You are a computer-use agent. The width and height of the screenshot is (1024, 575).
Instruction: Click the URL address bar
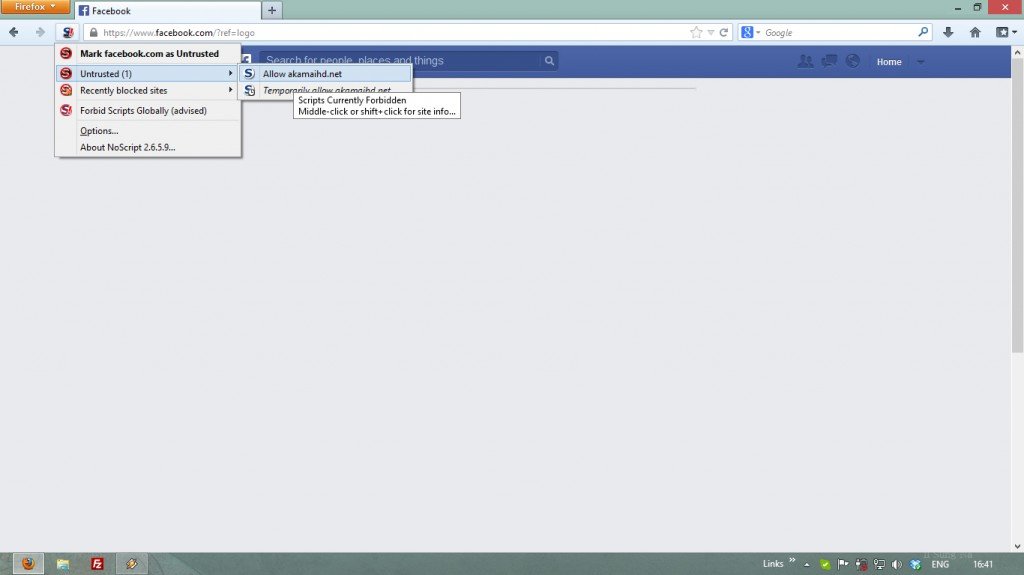[409, 32]
